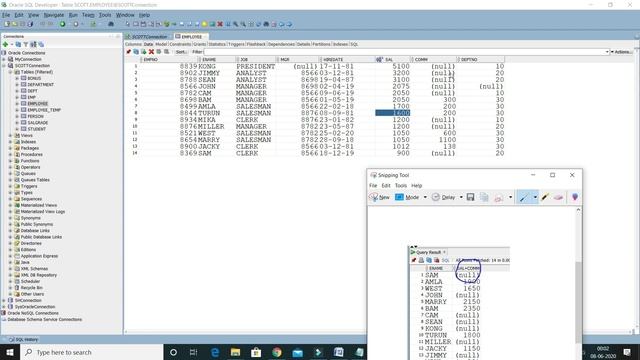Expand the Views node
This screenshot has width=640, height=360.
(11, 135)
